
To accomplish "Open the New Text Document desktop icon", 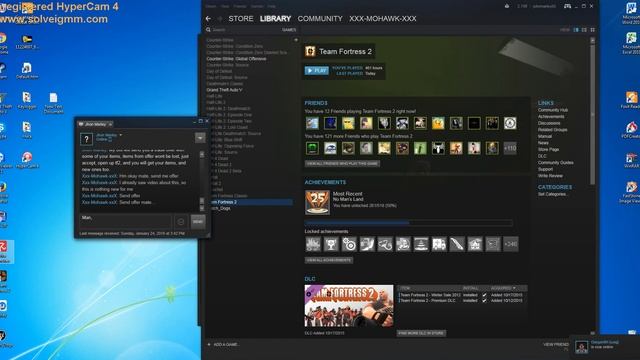I will (53, 102).
